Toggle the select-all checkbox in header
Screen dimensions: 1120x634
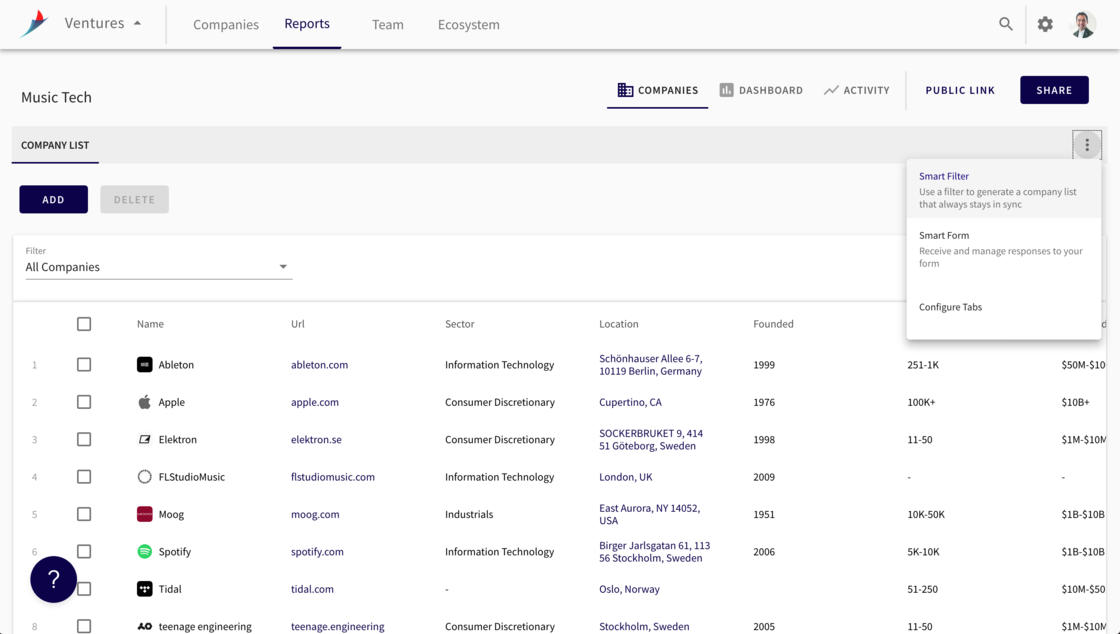pyautogui.click(x=84, y=324)
